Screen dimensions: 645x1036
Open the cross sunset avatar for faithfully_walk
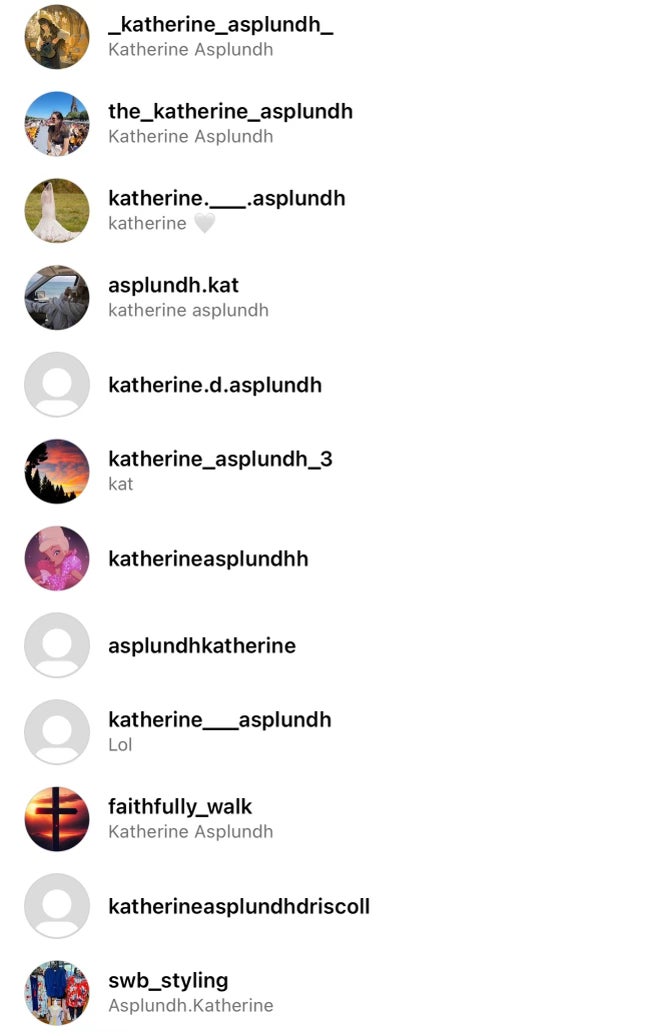(x=57, y=819)
